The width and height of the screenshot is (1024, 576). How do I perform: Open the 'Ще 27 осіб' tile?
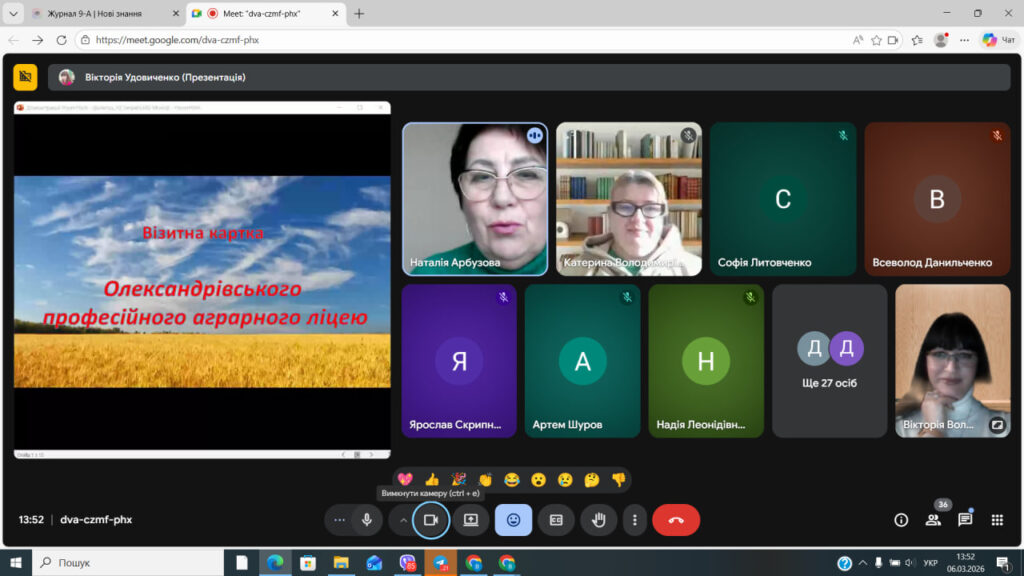tap(830, 361)
